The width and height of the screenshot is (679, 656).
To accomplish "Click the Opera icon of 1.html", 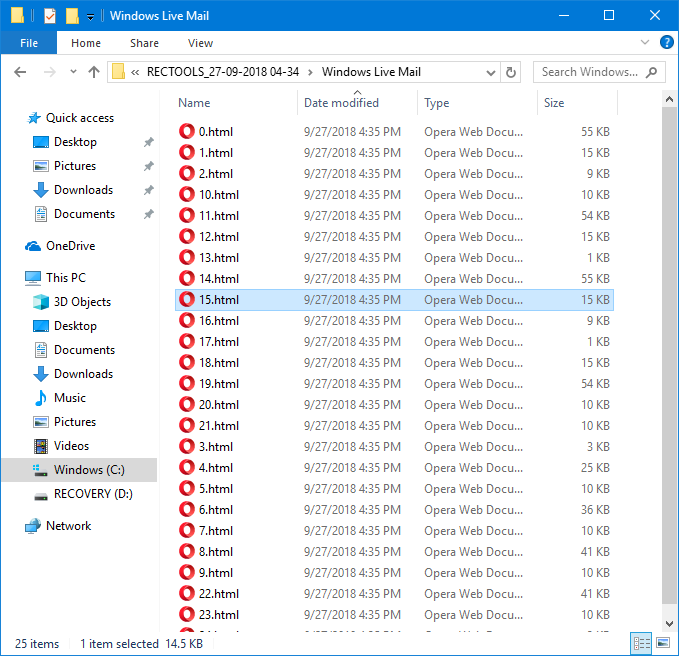I will point(187,152).
